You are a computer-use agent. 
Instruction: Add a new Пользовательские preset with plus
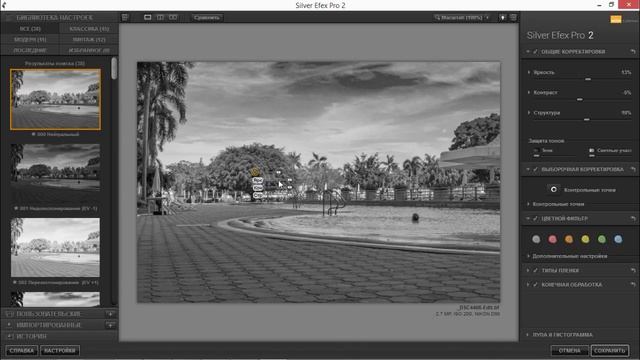110,314
